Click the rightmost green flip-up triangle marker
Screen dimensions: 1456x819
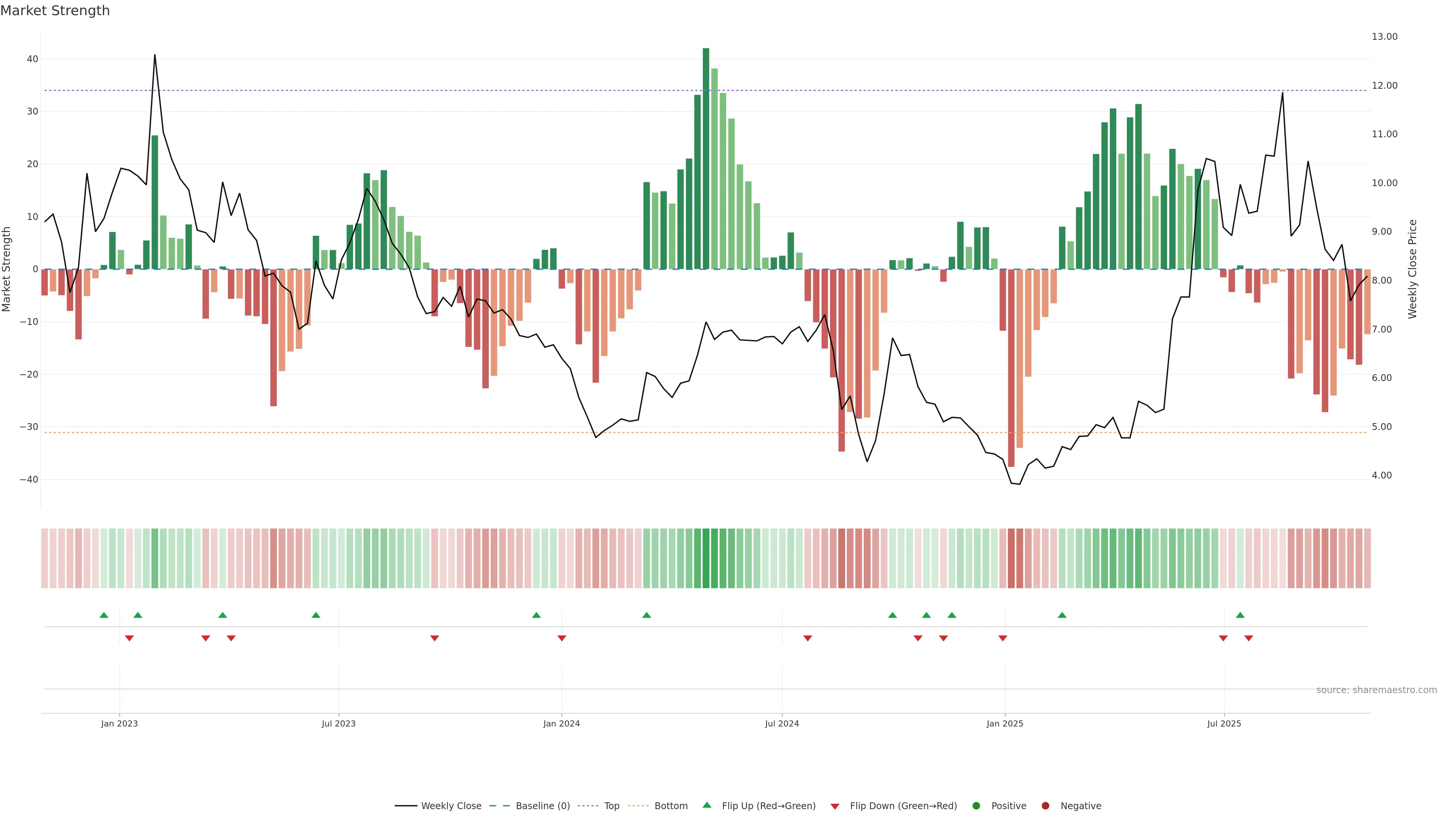coord(1240,615)
